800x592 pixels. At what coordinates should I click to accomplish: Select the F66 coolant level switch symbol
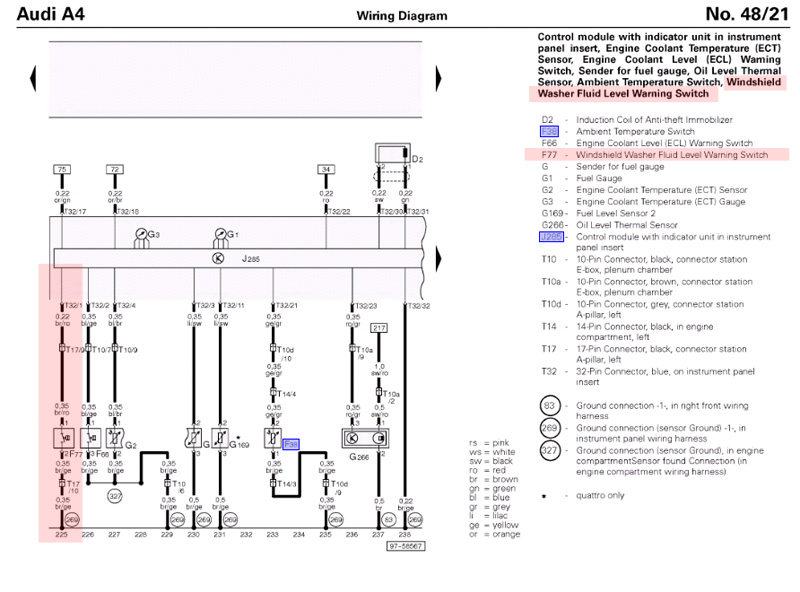tap(89, 438)
